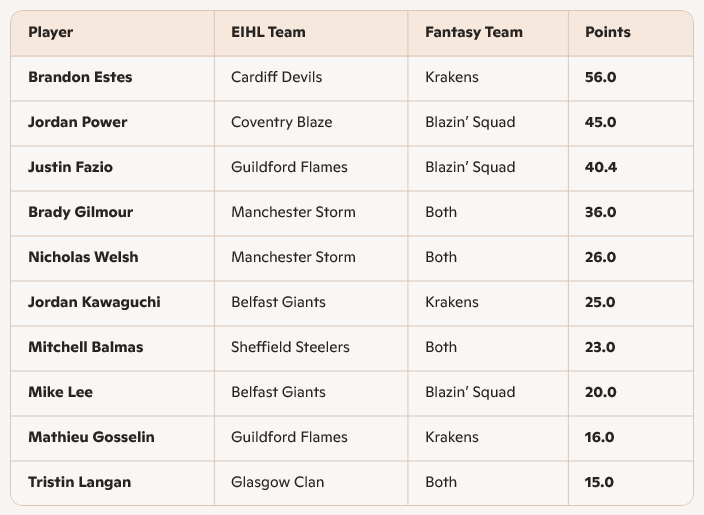The width and height of the screenshot is (704, 515).
Task: Click Mike Lee's name cell
Action: pyautogui.click(x=60, y=392)
